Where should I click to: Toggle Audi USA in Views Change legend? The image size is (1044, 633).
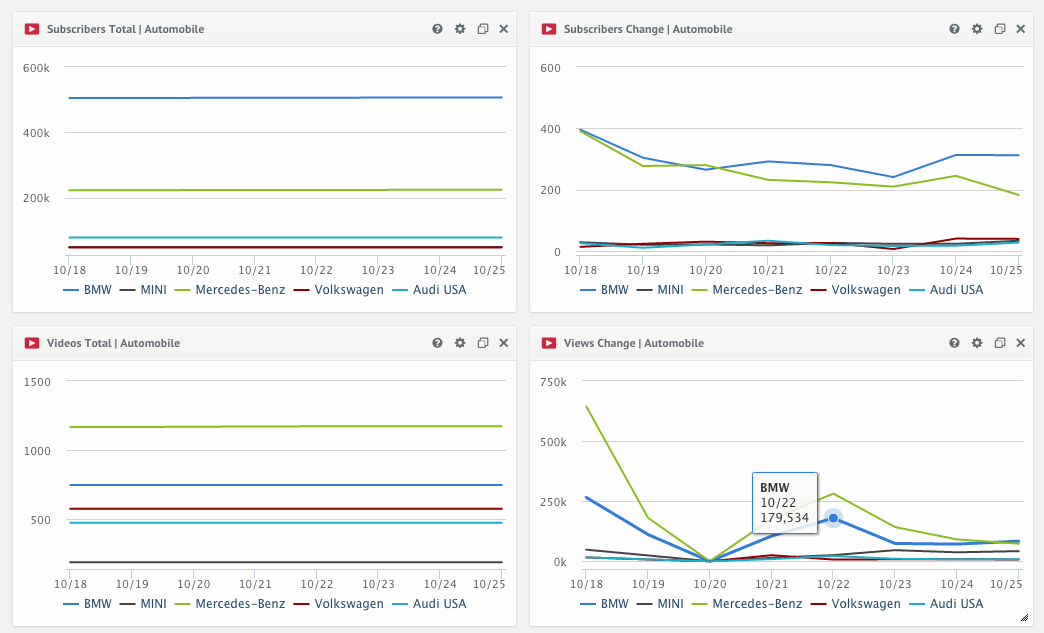(x=946, y=604)
